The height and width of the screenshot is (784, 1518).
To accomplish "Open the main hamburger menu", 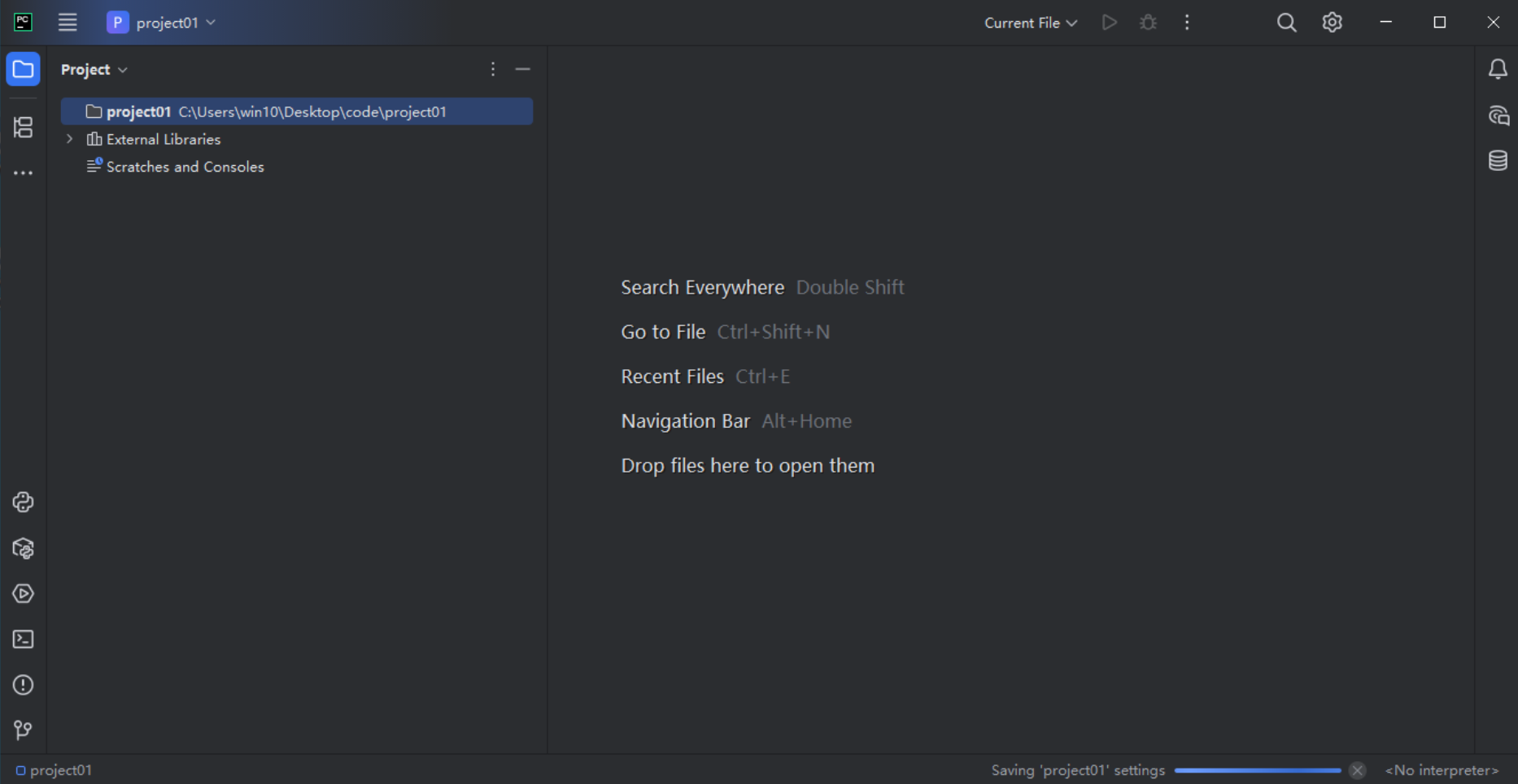I will (x=68, y=23).
